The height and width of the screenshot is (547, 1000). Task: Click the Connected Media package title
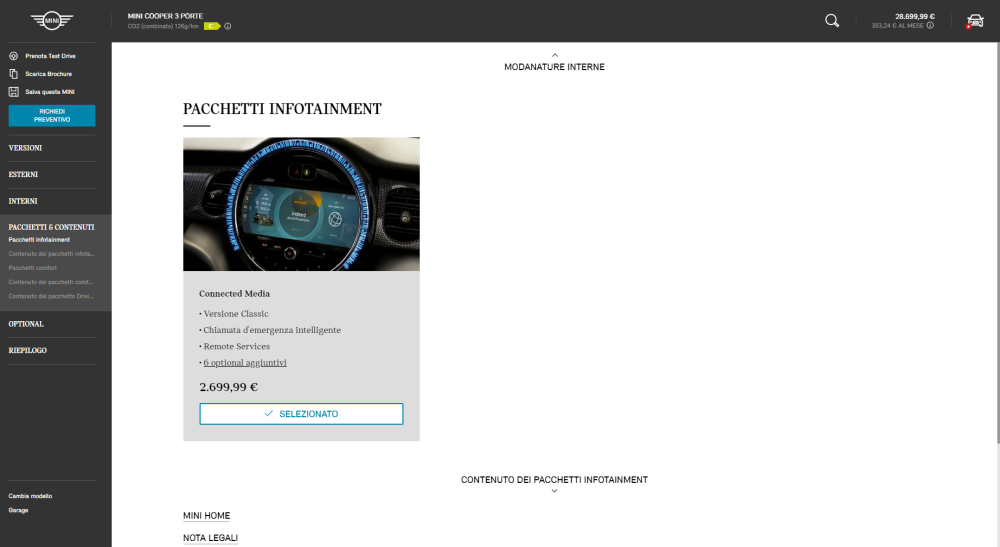click(x=234, y=294)
